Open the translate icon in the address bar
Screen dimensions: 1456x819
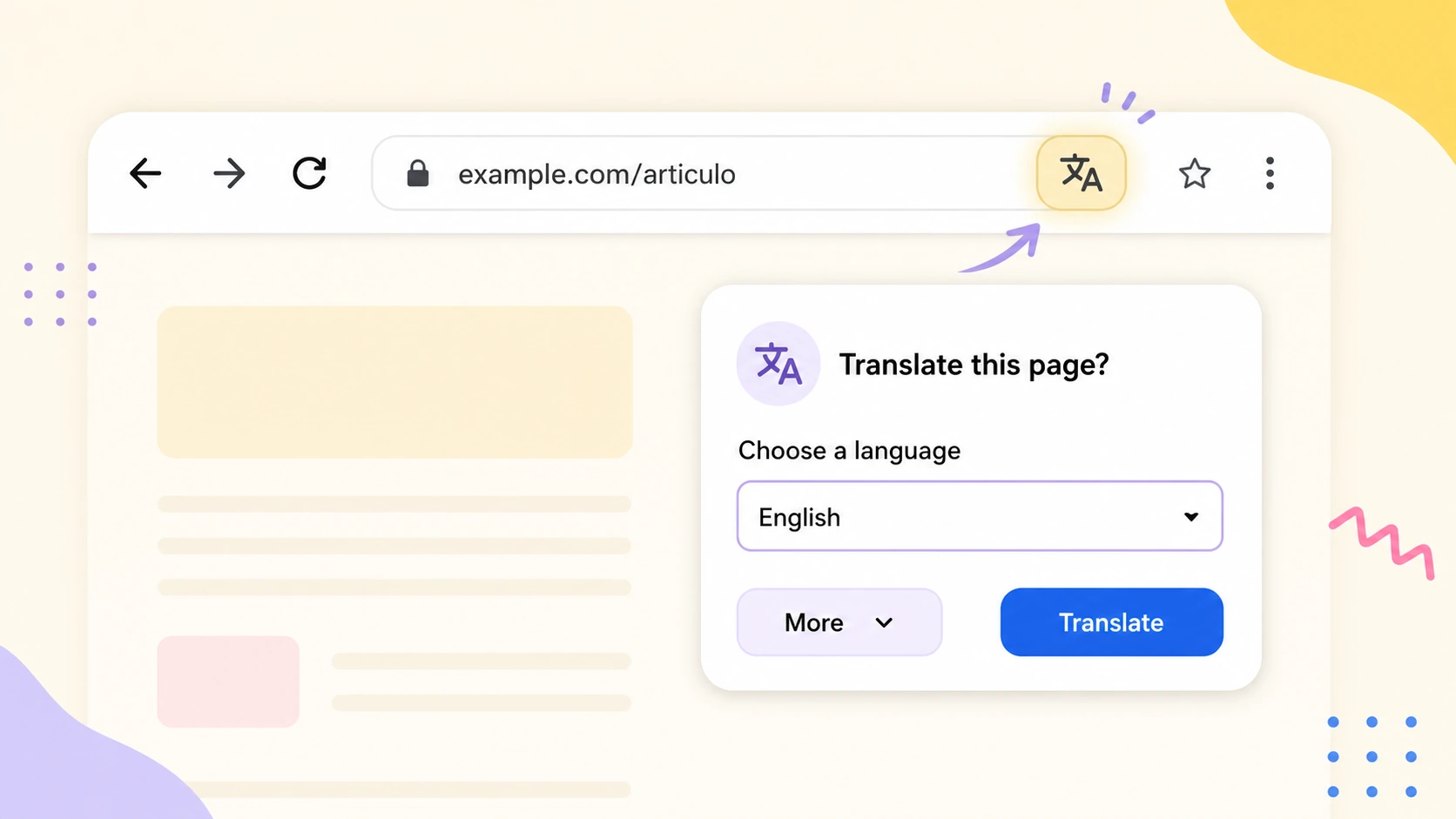pos(1081,172)
